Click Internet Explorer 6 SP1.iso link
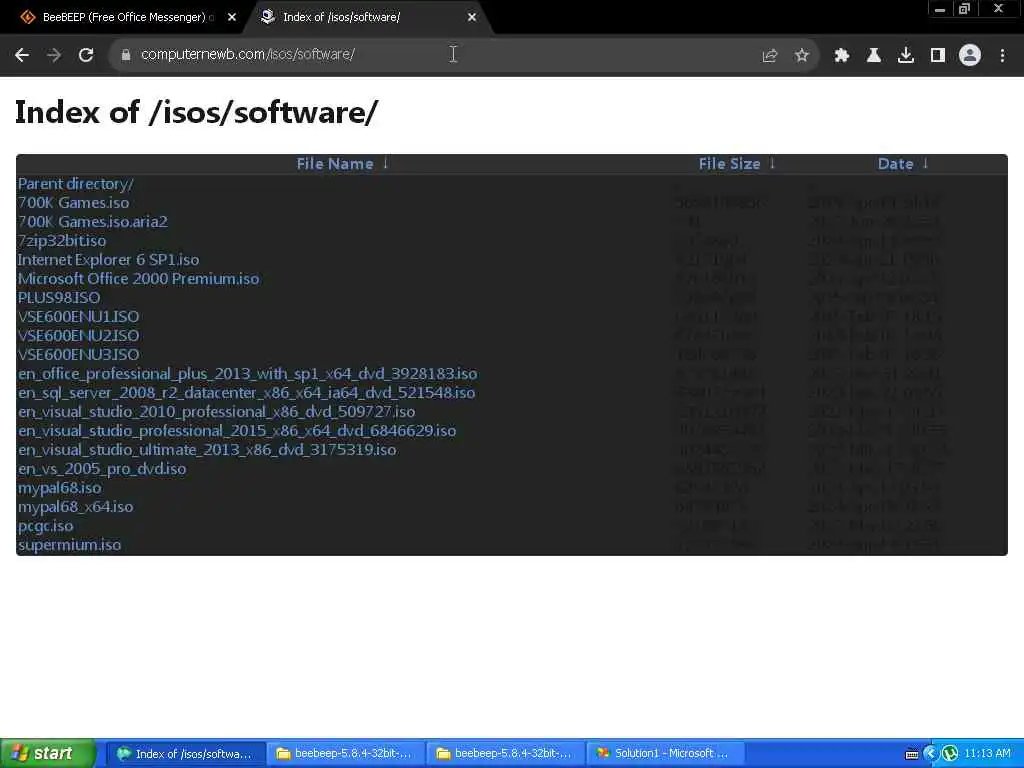 click(108, 260)
